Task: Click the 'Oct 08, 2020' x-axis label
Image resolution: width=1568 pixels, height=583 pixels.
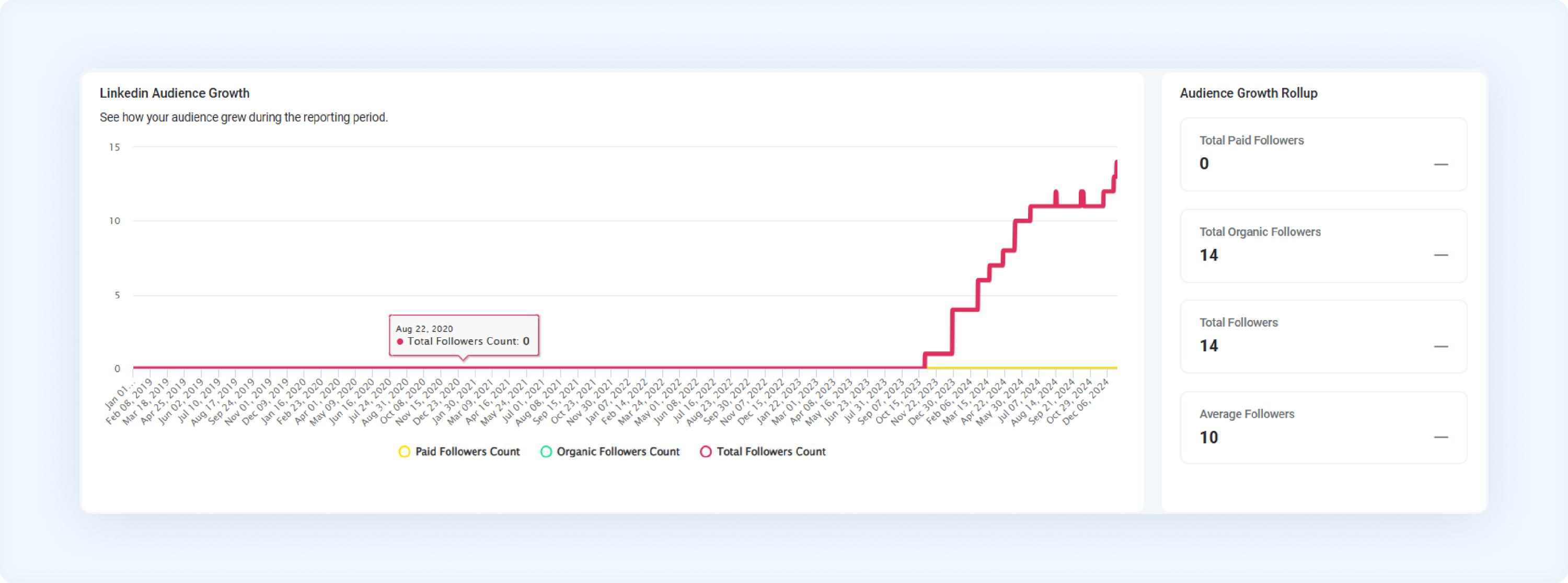Action: point(403,402)
